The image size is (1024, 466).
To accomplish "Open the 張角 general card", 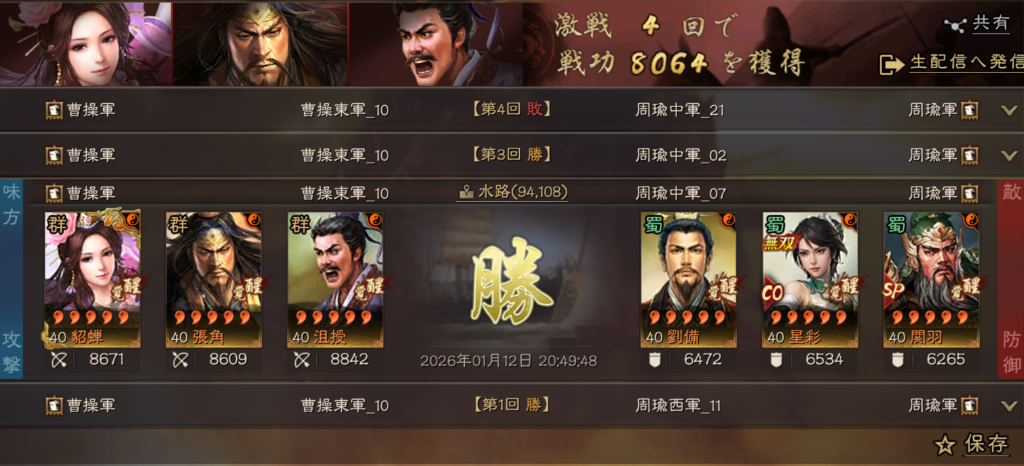I will (x=214, y=279).
